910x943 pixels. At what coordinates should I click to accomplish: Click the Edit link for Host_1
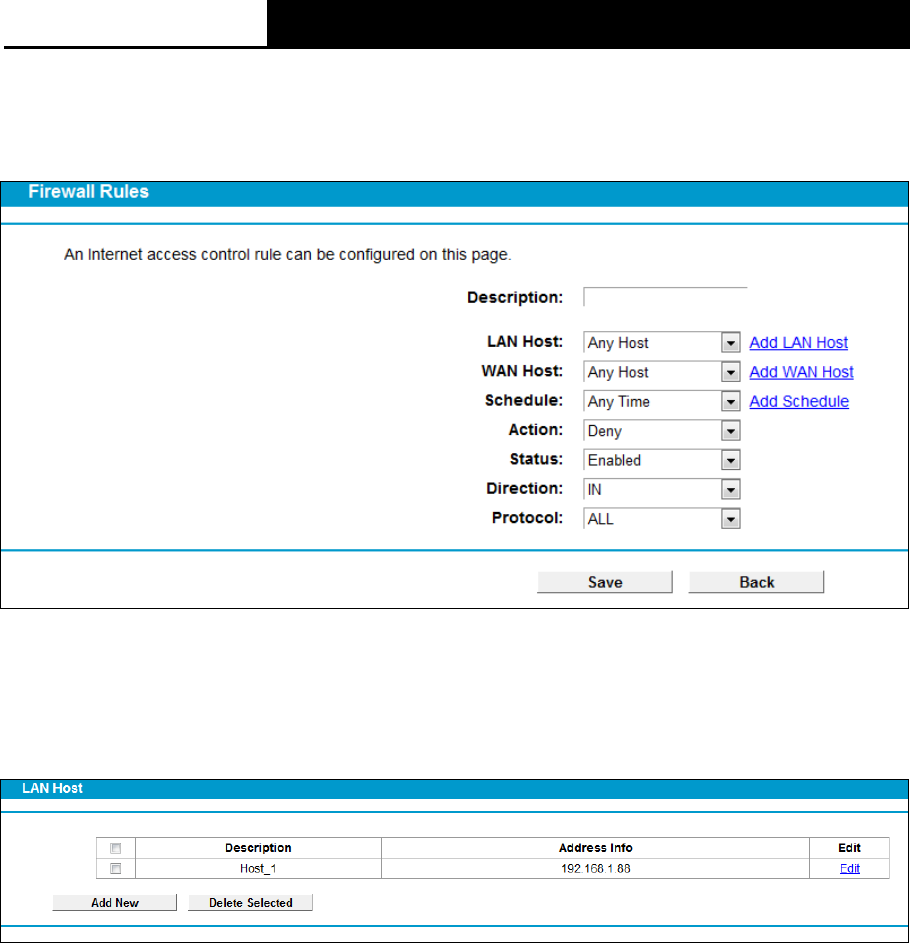tap(849, 868)
